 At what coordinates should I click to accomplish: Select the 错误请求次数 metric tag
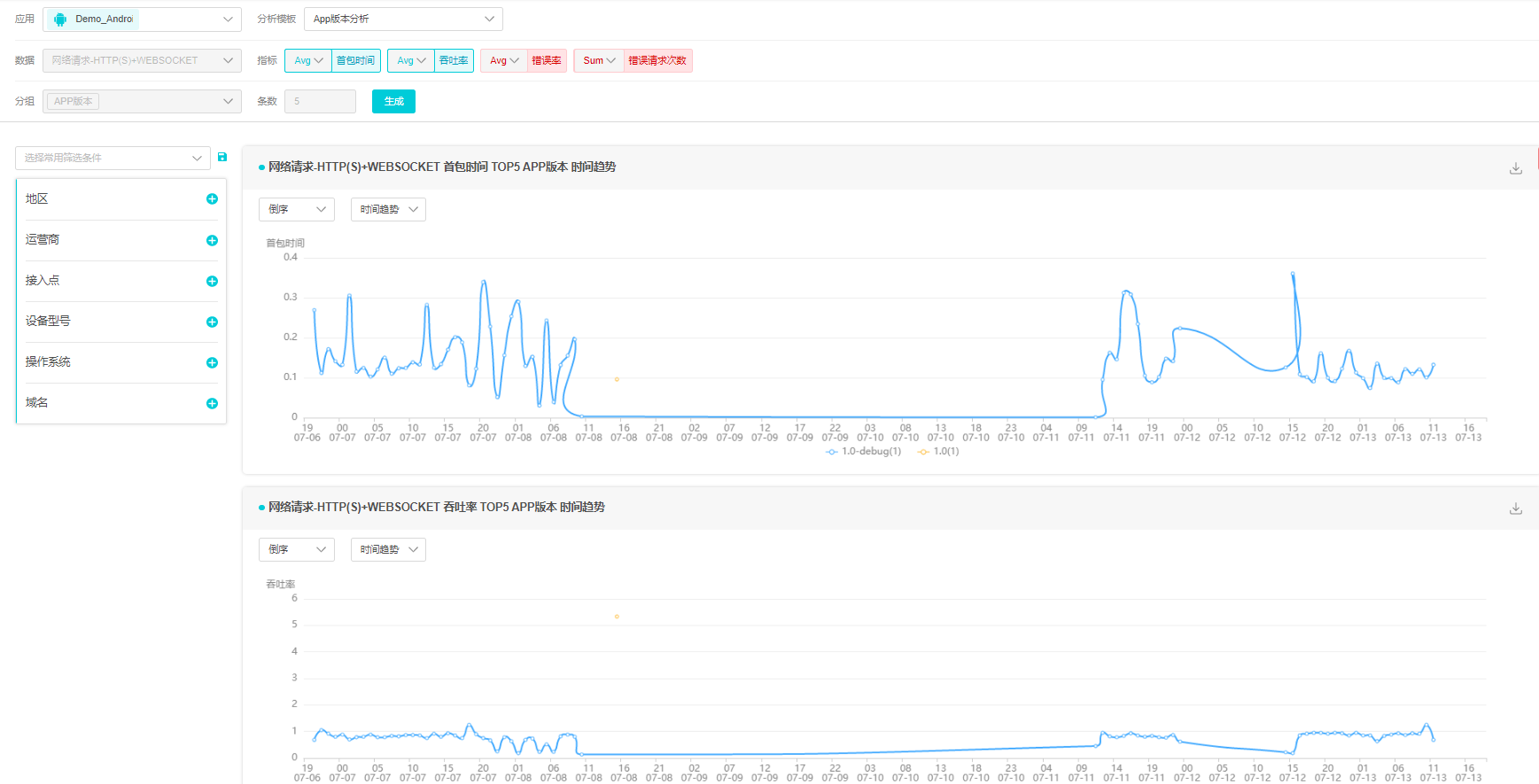click(657, 60)
